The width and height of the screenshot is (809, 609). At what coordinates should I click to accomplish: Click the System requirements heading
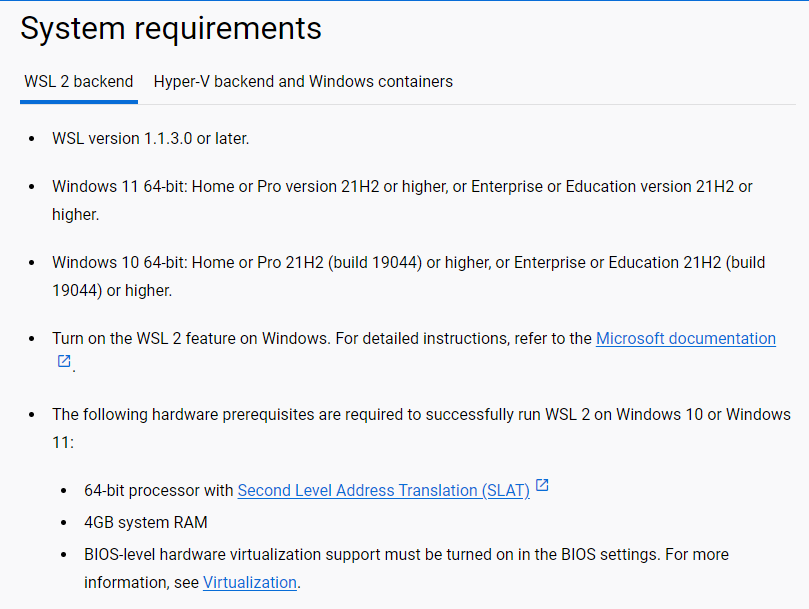(x=171, y=29)
